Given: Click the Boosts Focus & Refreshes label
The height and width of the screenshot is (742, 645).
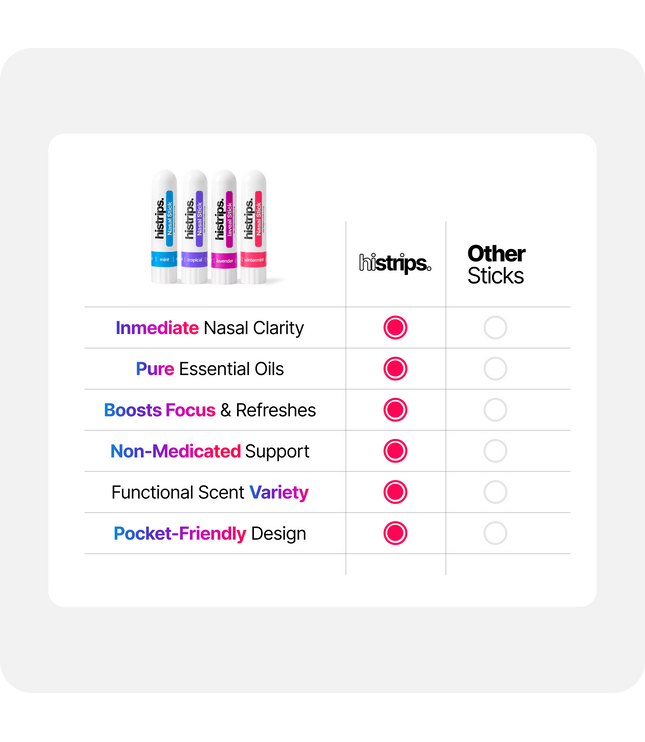Looking at the screenshot, I should click(210, 410).
